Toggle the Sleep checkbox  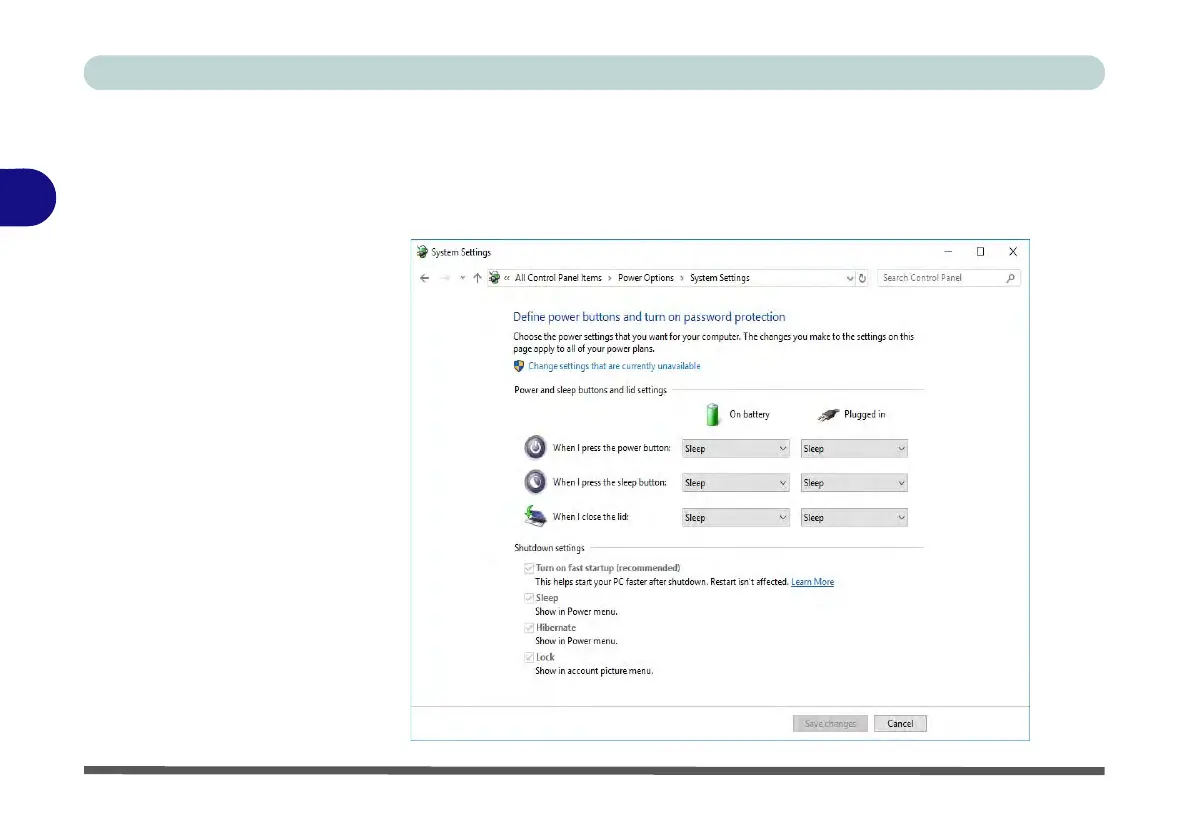(529, 597)
